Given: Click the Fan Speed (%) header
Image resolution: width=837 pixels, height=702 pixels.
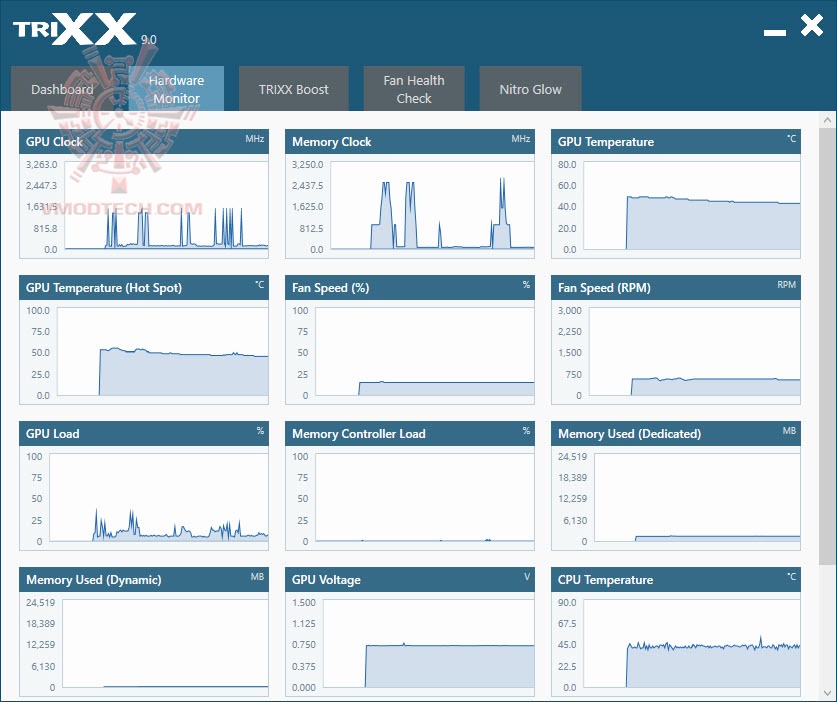Looking at the screenshot, I should (409, 287).
